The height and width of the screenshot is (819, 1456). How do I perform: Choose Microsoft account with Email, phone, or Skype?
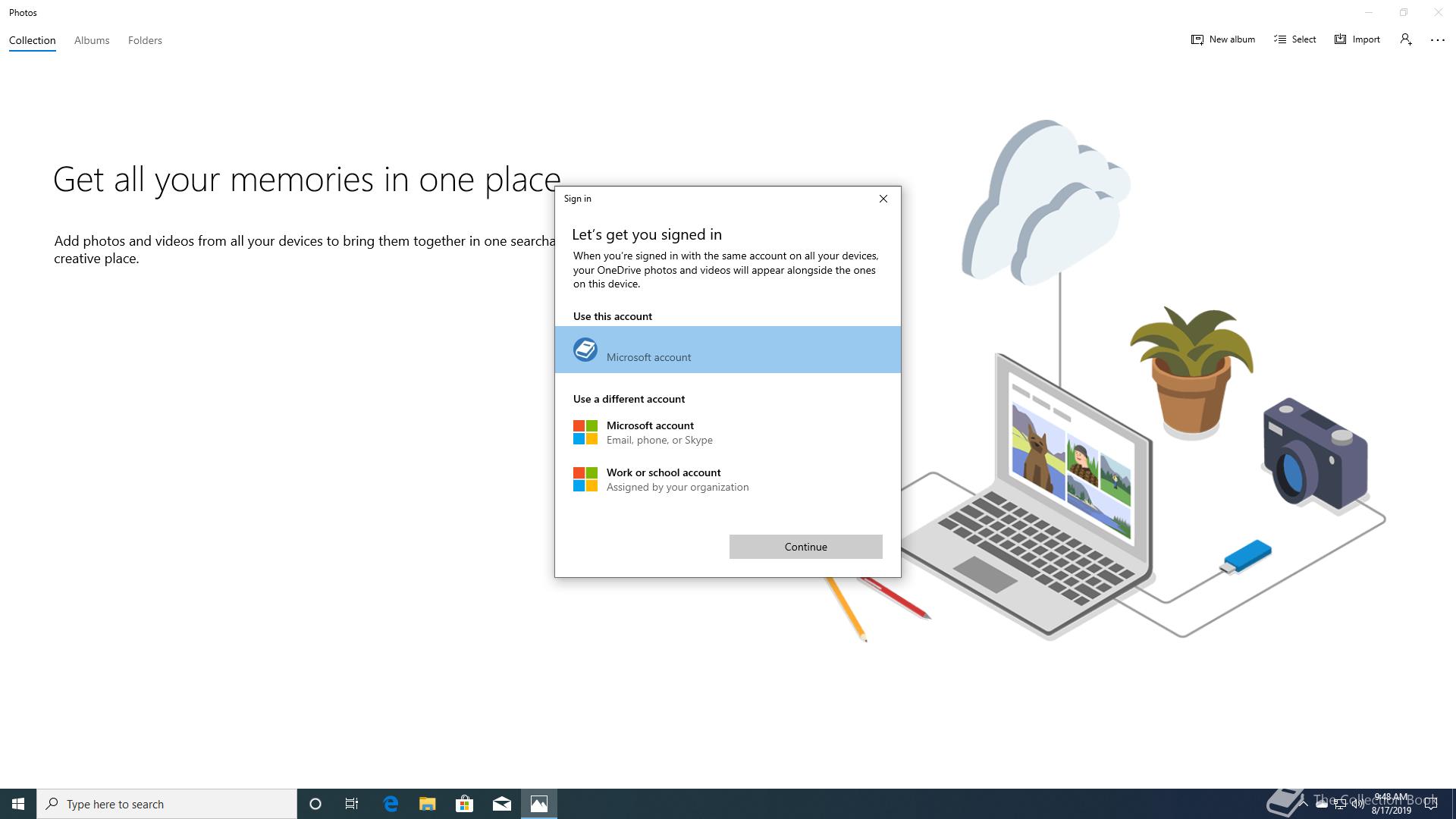[x=728, y=432]
